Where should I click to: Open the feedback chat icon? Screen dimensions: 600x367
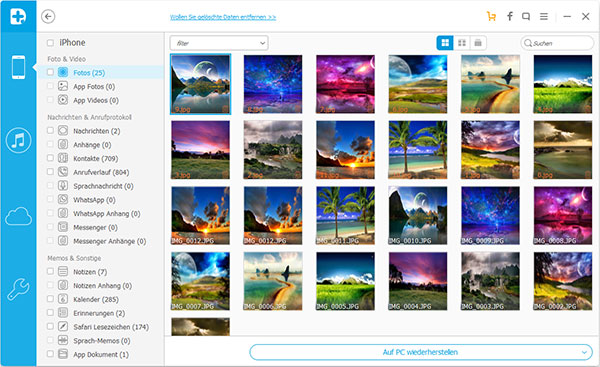[x=526, y=16]
